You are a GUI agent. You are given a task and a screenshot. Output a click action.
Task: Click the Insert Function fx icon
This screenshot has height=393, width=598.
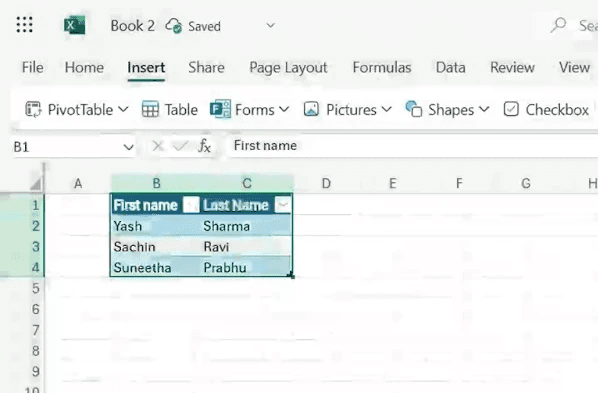[204, 146]
